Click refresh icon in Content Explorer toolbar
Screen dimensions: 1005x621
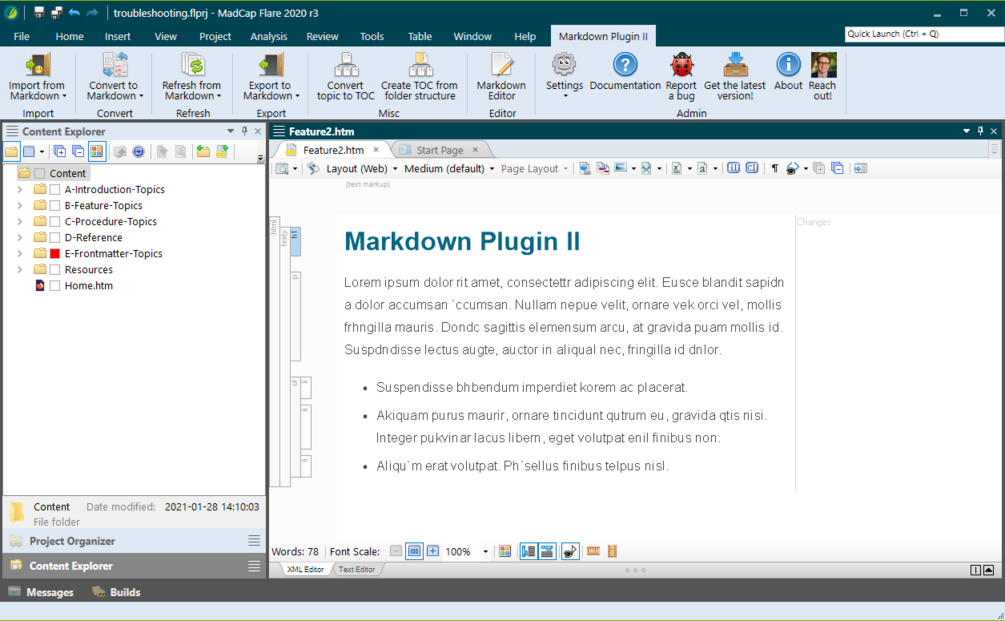point(138,152)
